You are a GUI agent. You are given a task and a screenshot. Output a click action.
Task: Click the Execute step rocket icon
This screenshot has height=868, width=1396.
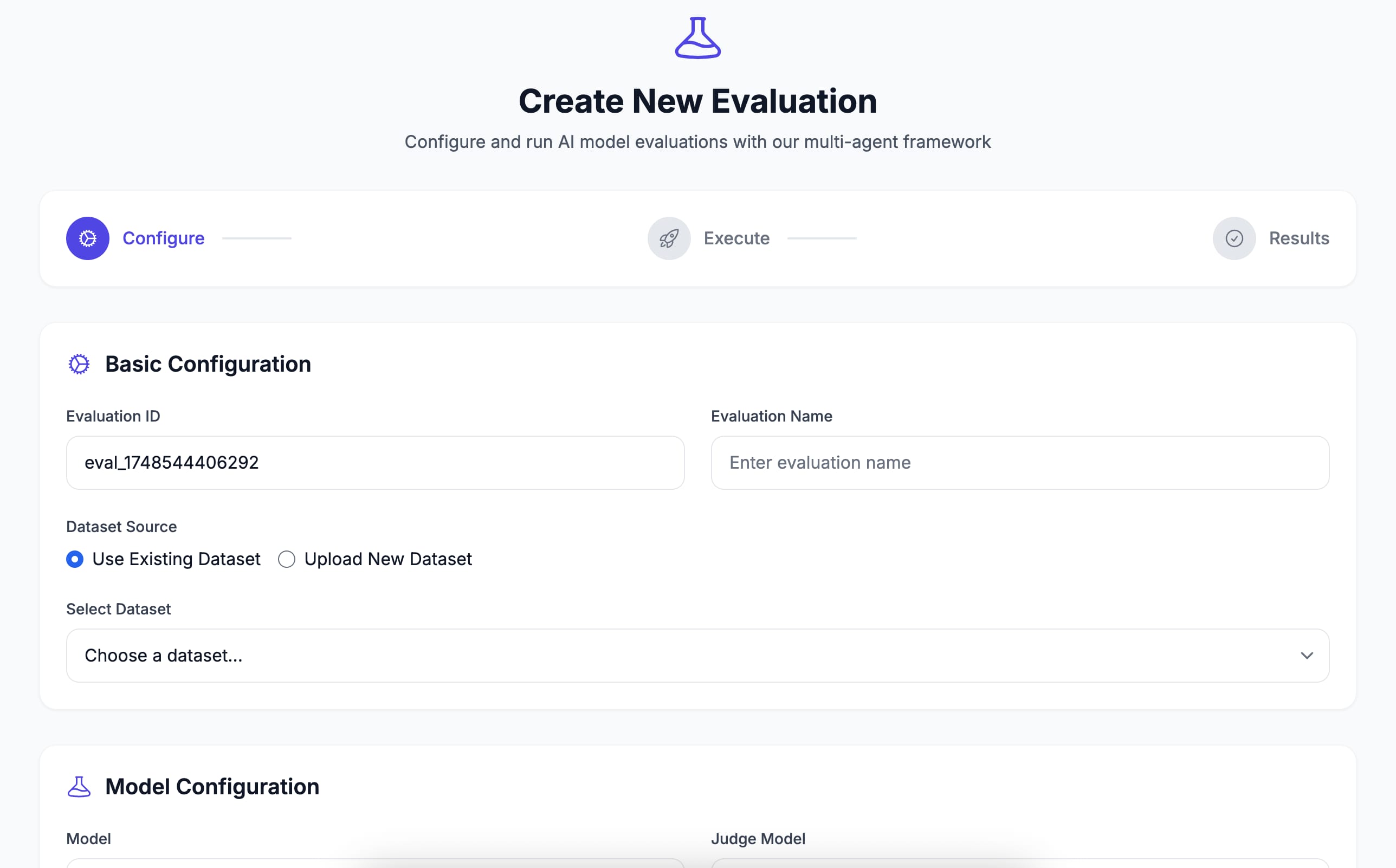point(669,238)
